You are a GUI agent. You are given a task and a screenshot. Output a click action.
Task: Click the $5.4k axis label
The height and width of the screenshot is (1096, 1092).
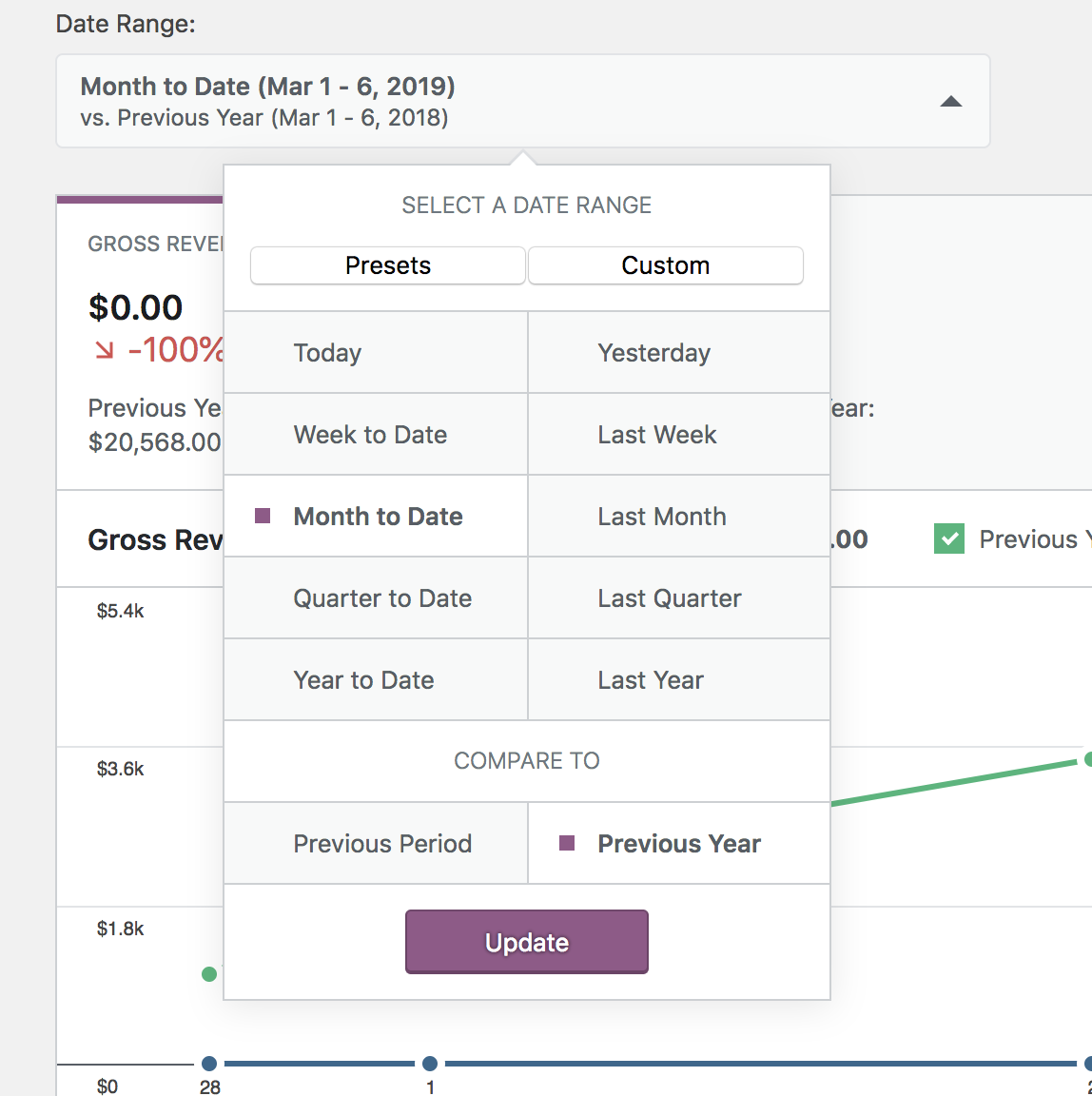tap(120, 611)
